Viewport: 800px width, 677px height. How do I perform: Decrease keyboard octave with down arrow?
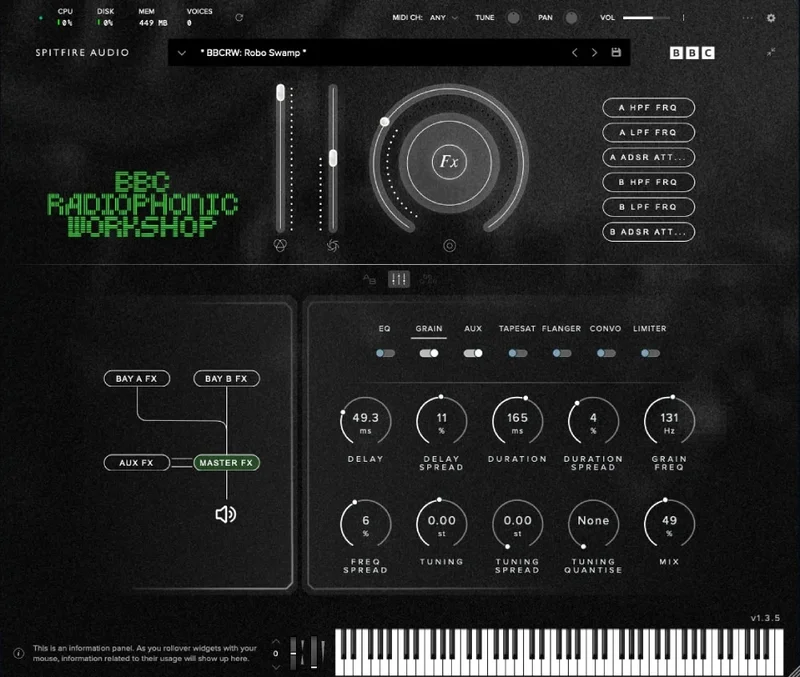tap(276, 666)
